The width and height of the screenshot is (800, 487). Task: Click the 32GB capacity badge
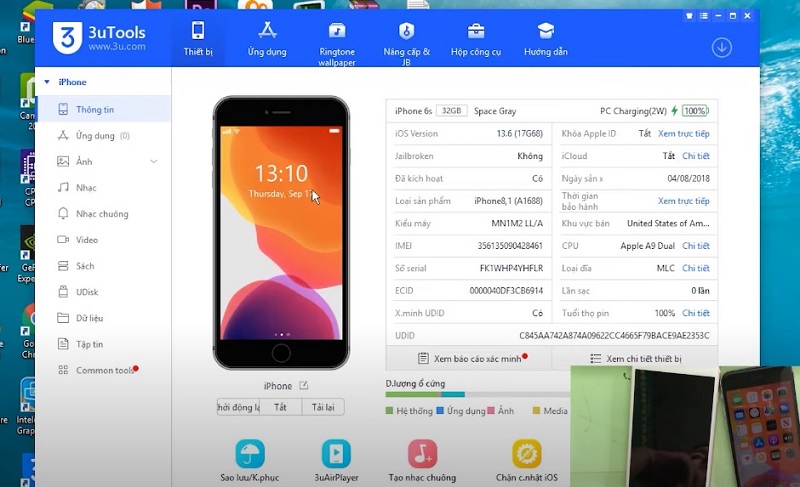pyautogui.click(x=452, y=111)
